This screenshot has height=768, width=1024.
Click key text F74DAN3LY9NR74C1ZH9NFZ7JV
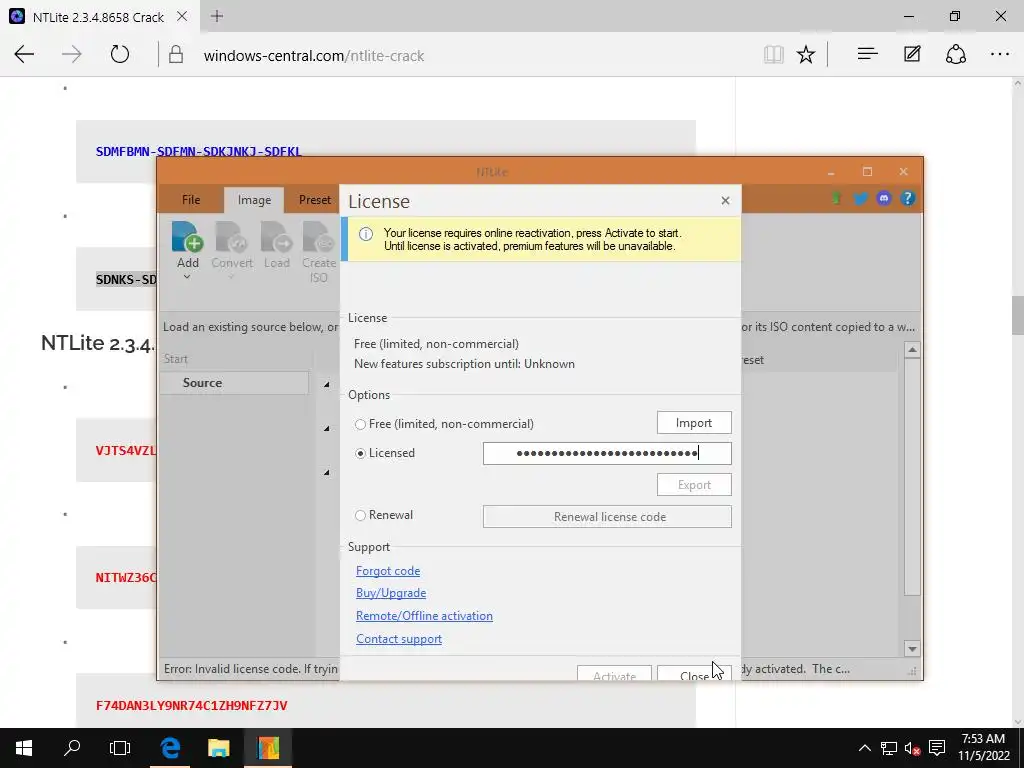(x=191, y=705)
